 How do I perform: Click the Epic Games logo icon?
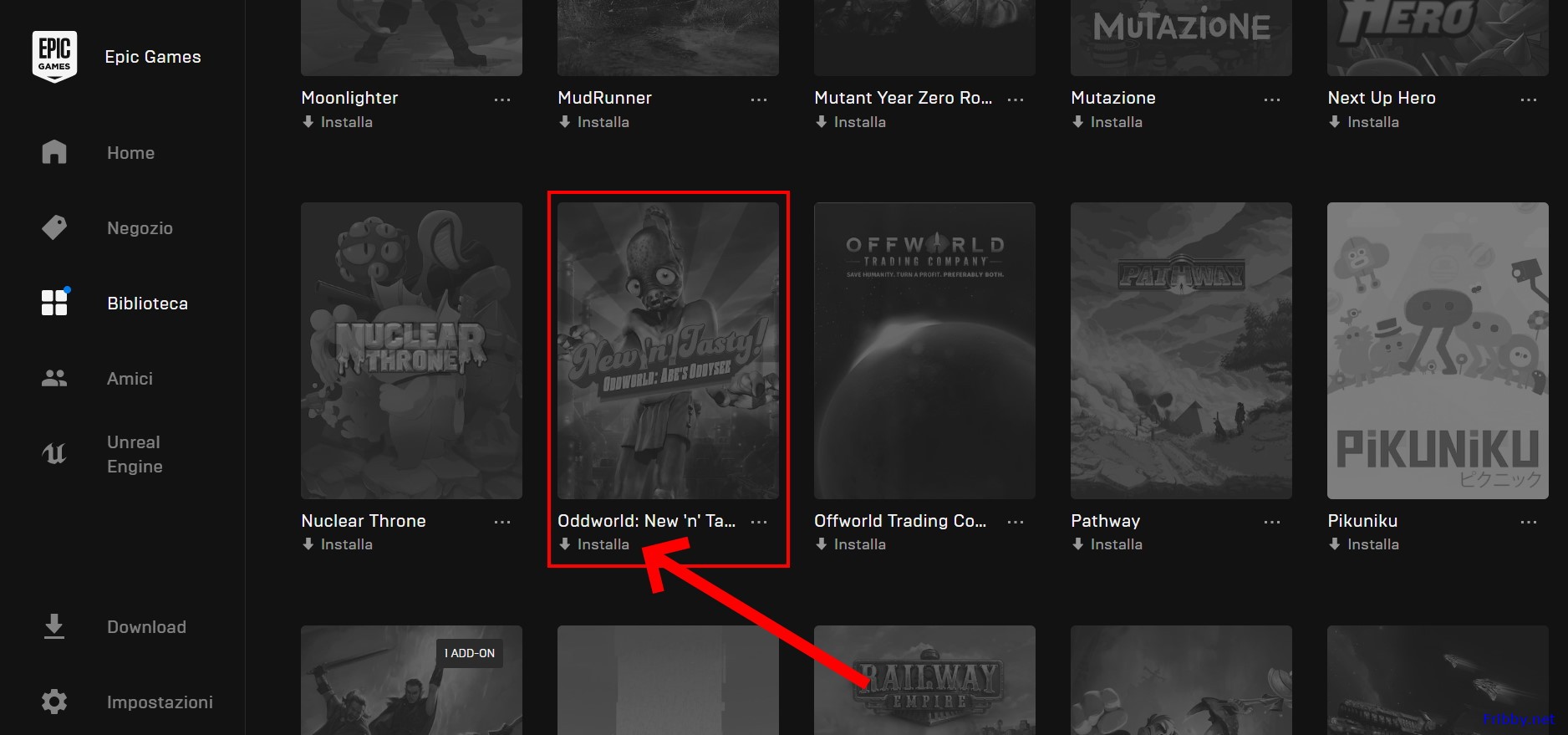[x=54, y=57]
